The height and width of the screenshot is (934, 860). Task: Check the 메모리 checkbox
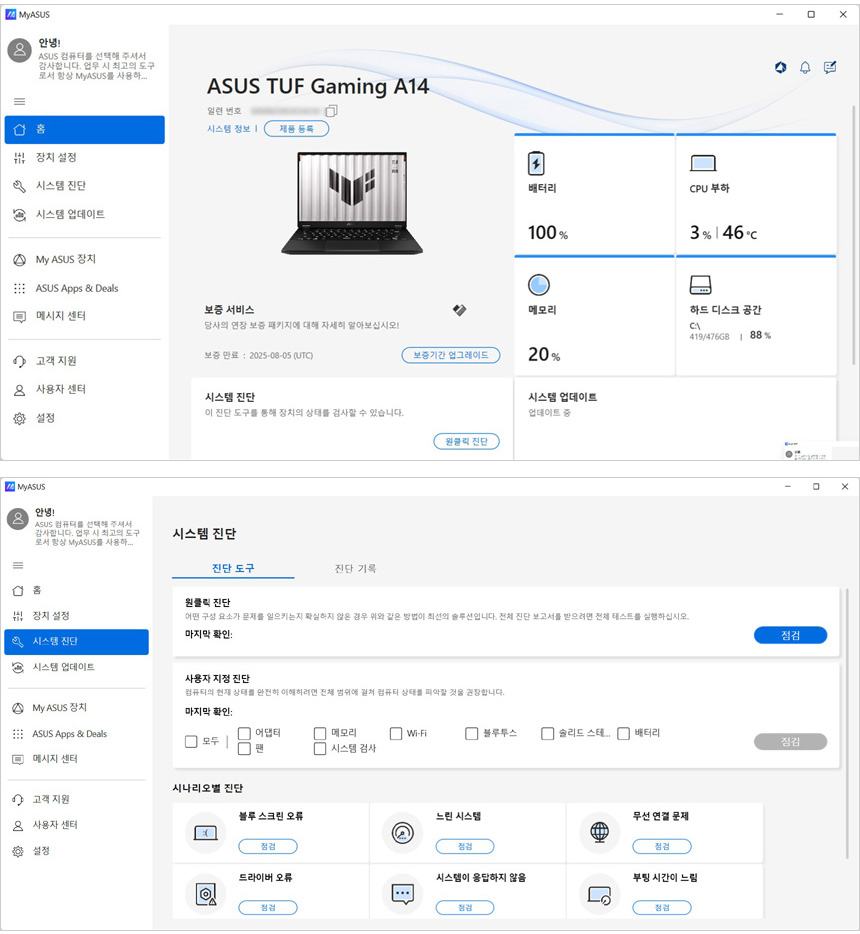320,733
